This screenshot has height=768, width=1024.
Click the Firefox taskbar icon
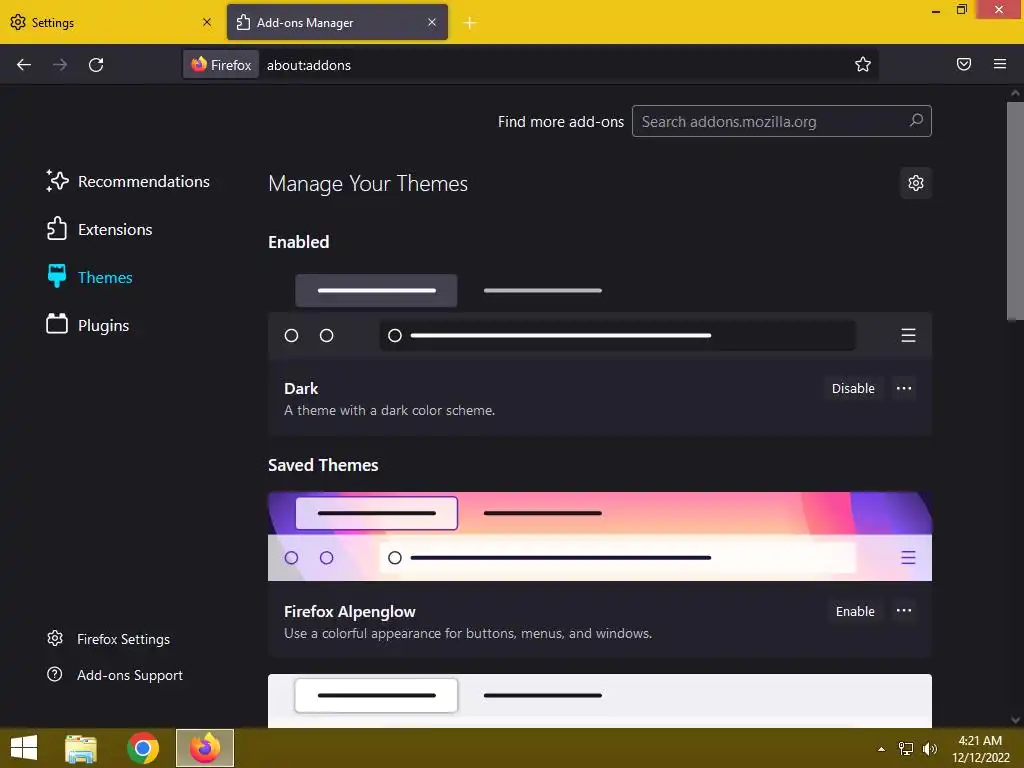click(205, 748)
